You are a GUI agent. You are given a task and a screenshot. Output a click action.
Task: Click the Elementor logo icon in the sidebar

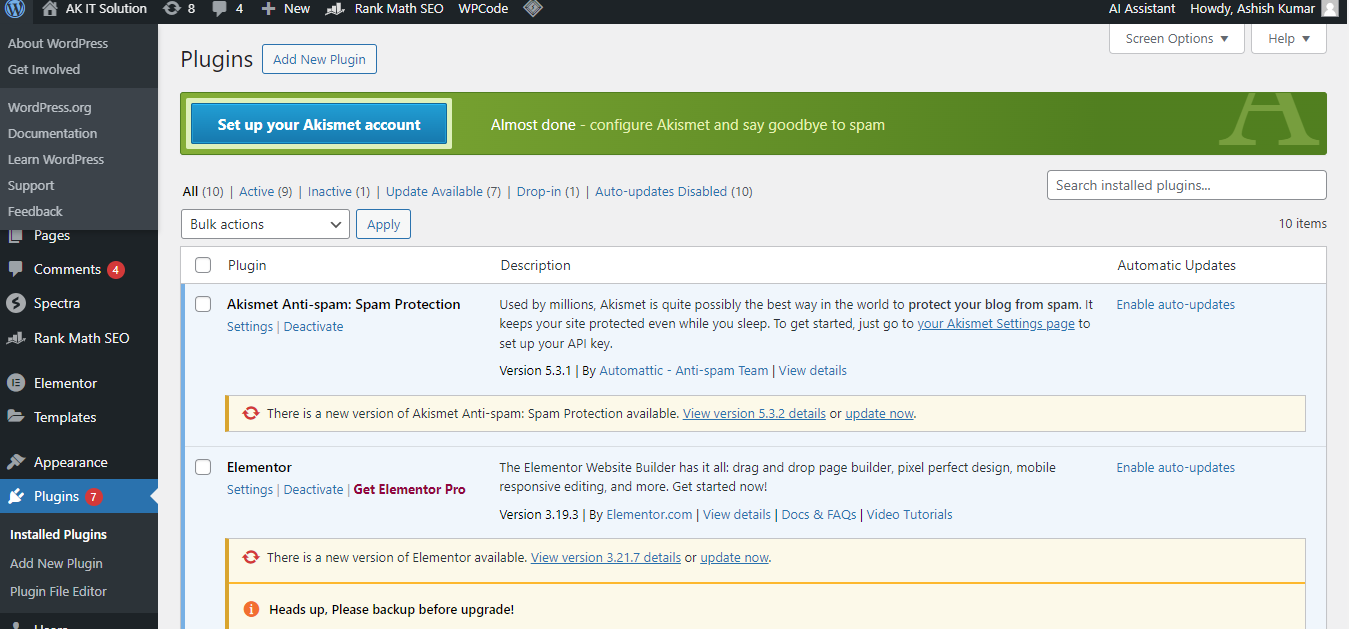pos(16,383)
